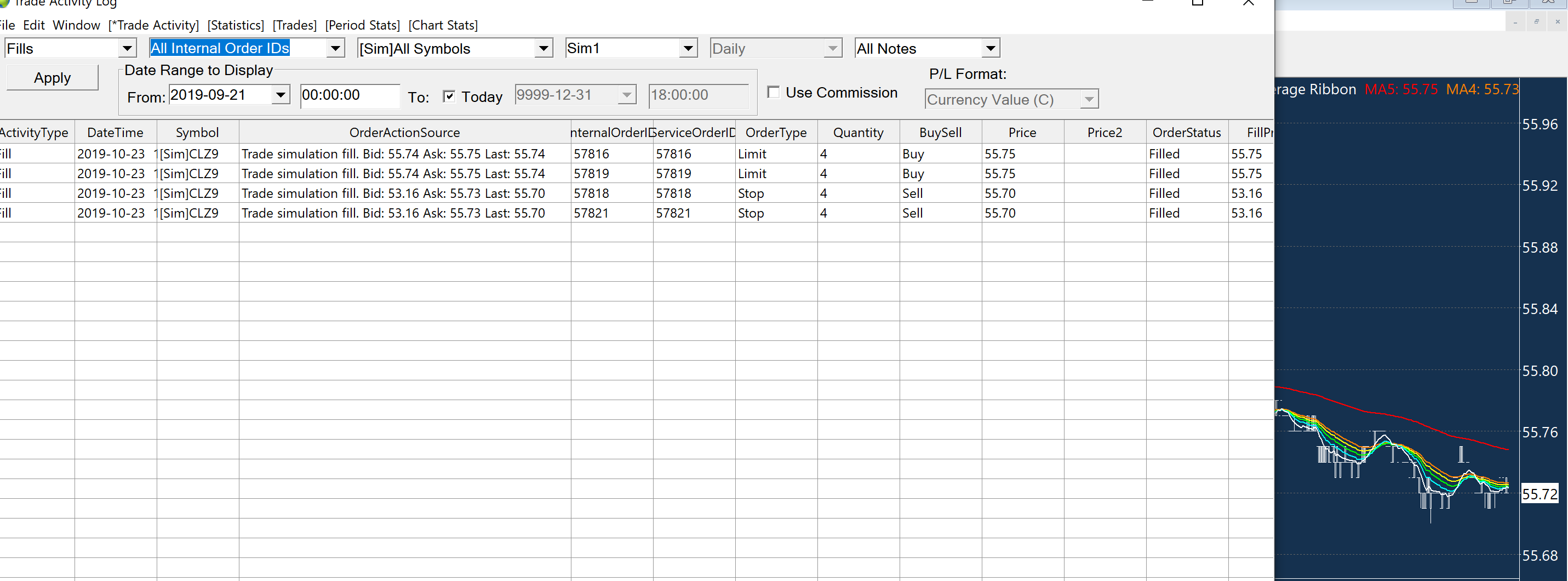
Task: Select internal order ID 57818 cell
Action: click(612, 193)
